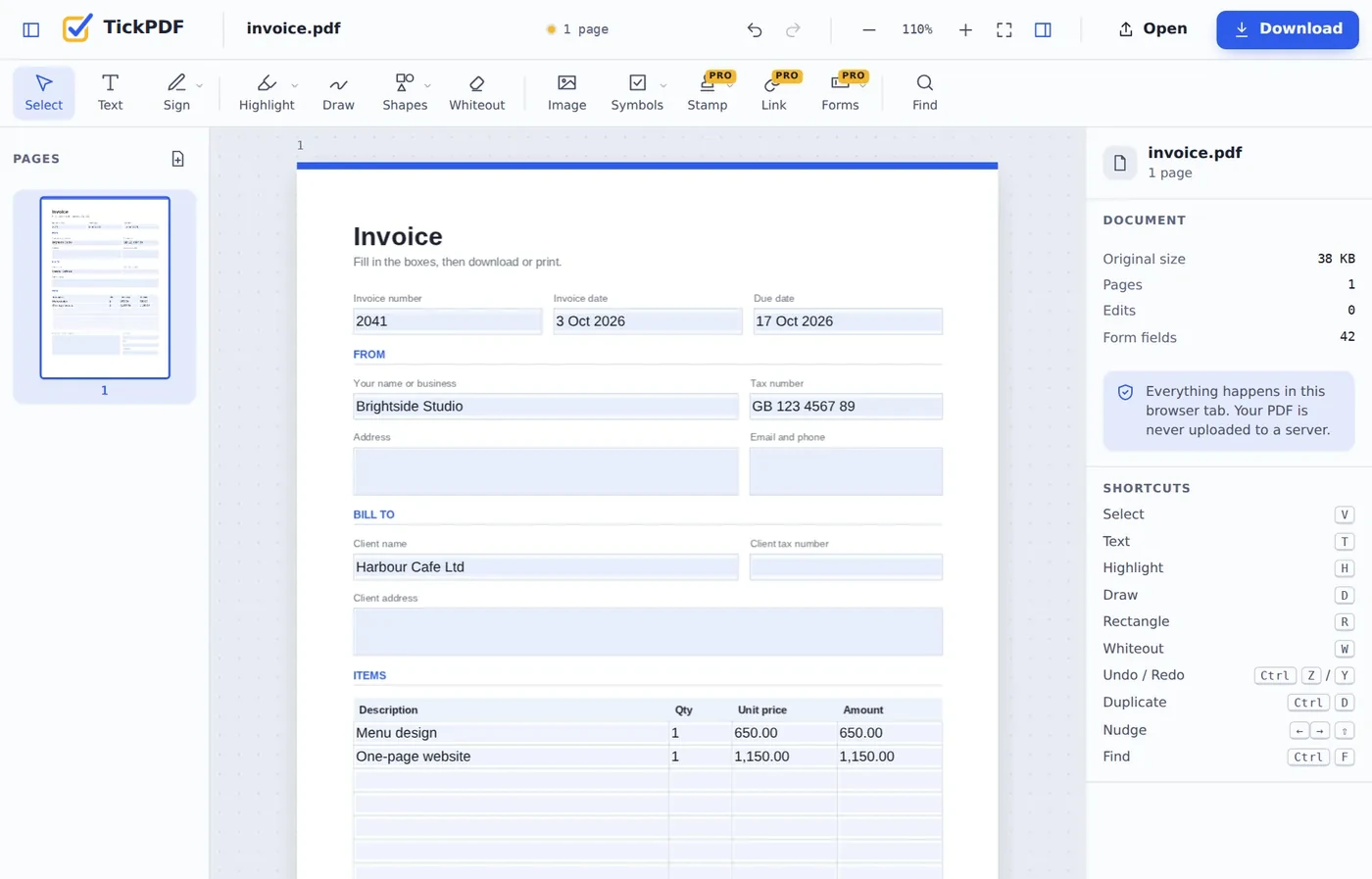Toggle the left pages sidebar
This screenshot has width=1372, height=879.
[x=31, y=29]
